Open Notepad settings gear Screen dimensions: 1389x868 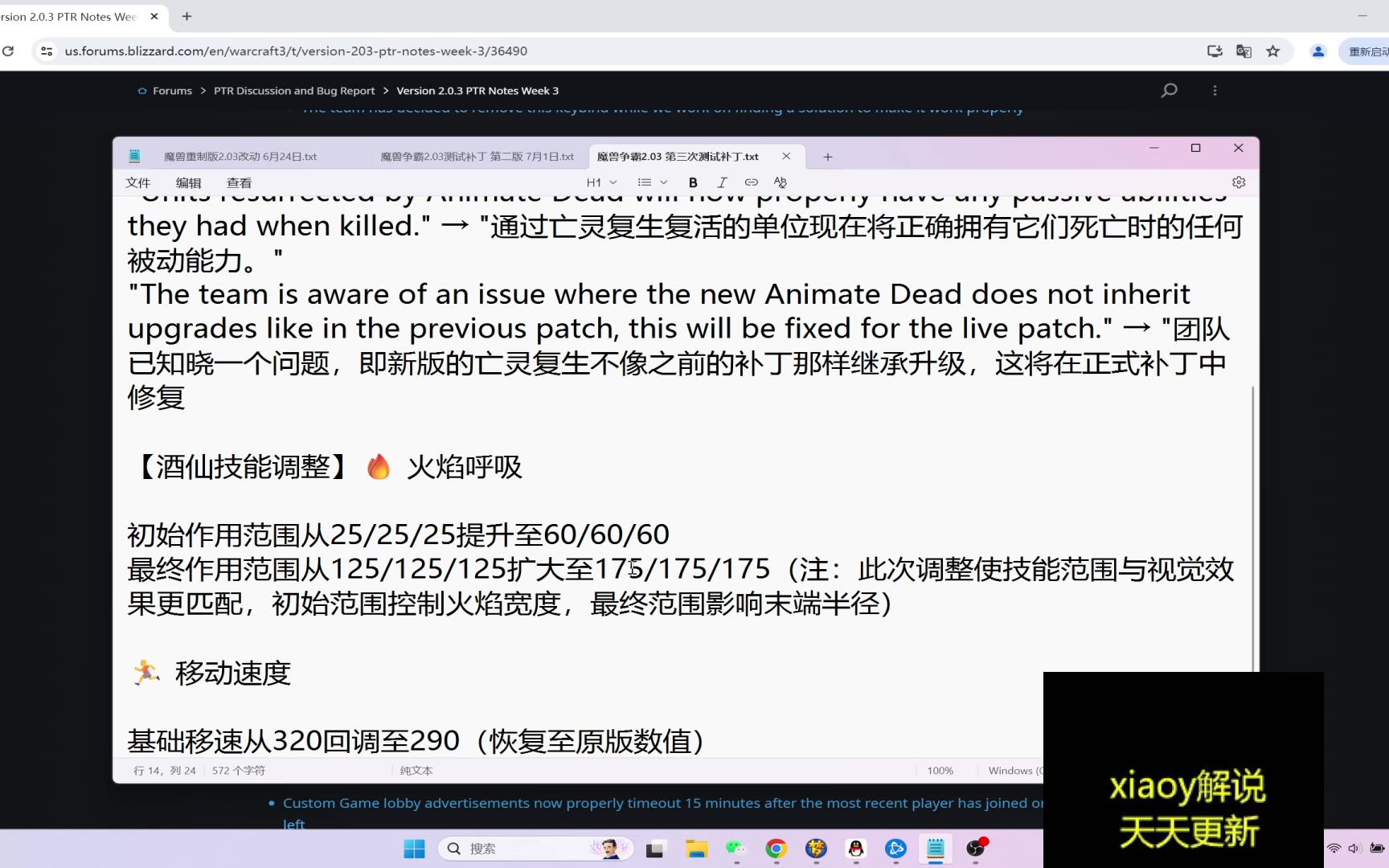[1239, 182]
